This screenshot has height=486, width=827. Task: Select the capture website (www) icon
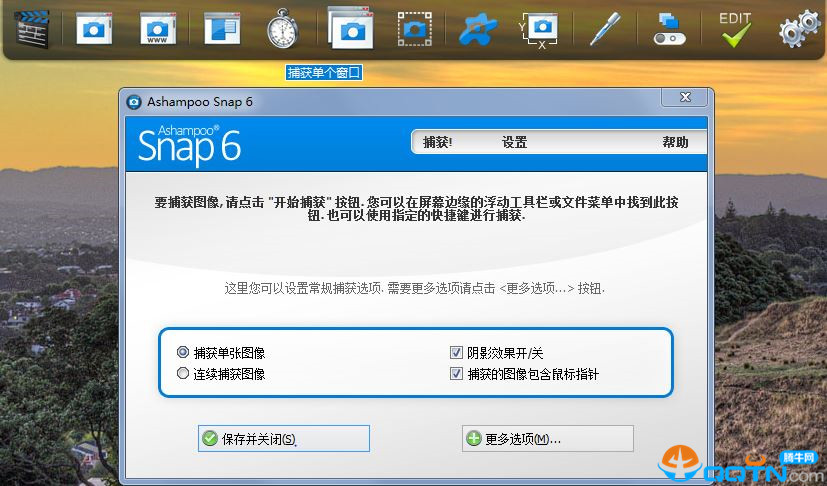(x=157, y=28)
